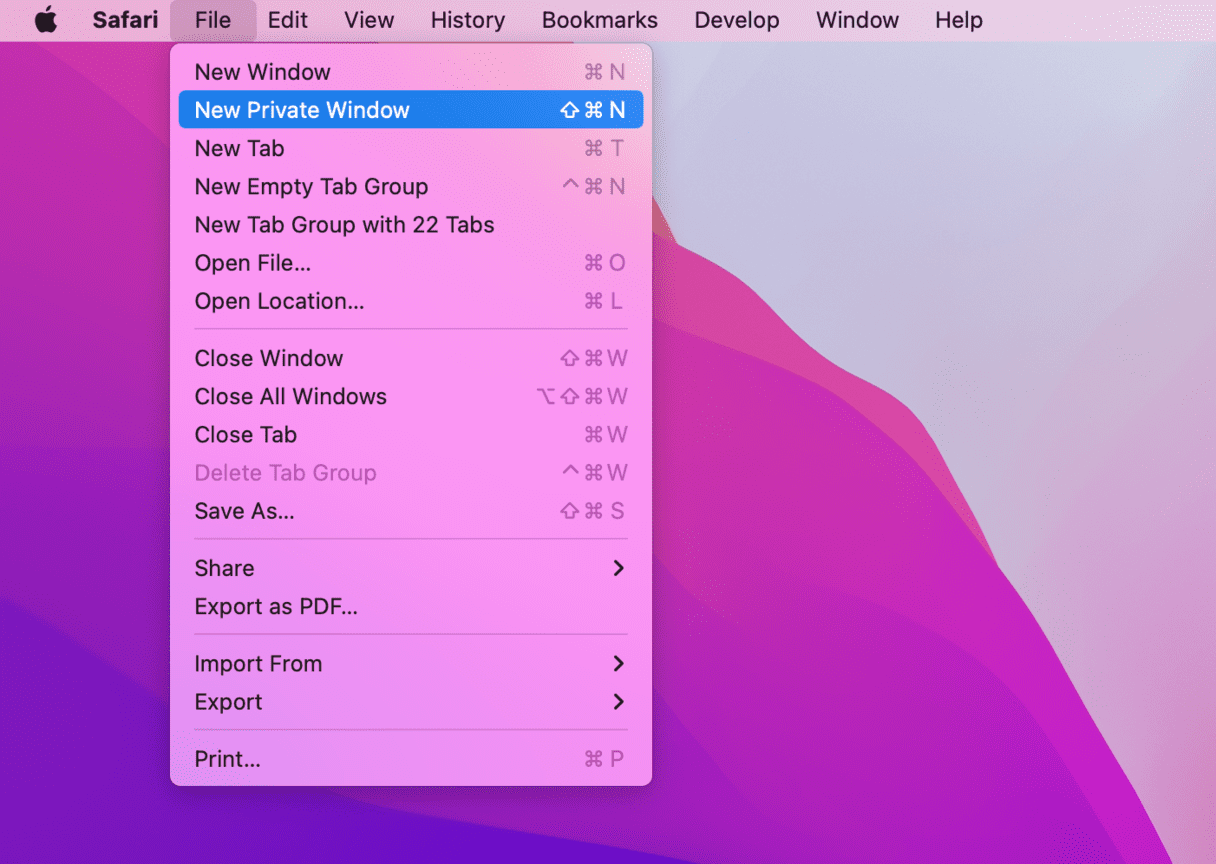Image resolution: width=1216 pixels, height=864 pixels.
Task: Choose New Window from File menu
Action: 262,72
